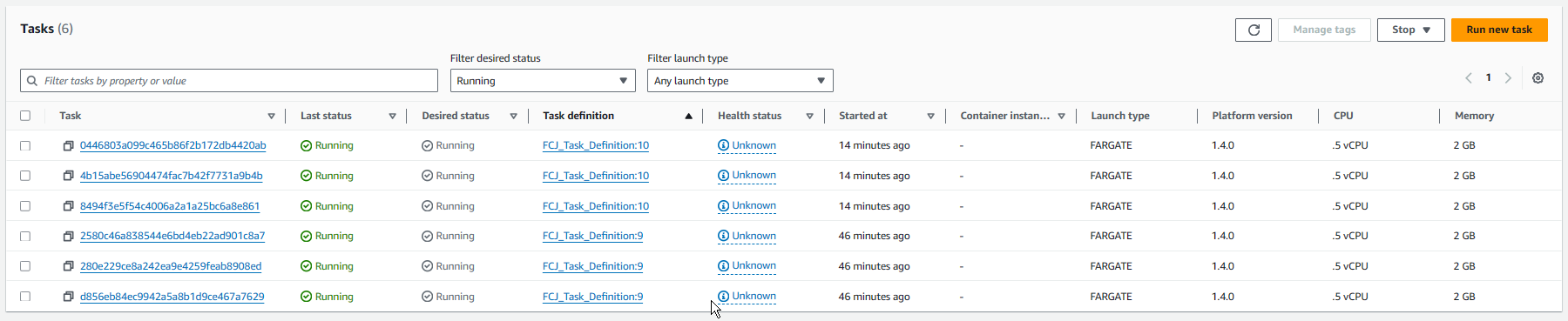Open table preferences gear icon

(1538, 78)
